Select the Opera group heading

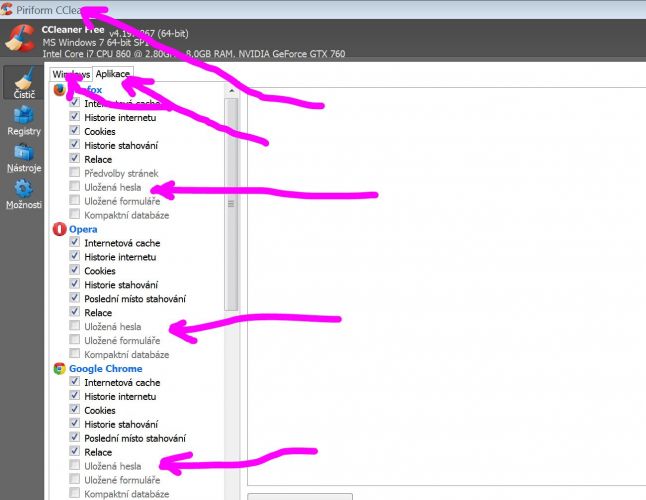[83, 229]
